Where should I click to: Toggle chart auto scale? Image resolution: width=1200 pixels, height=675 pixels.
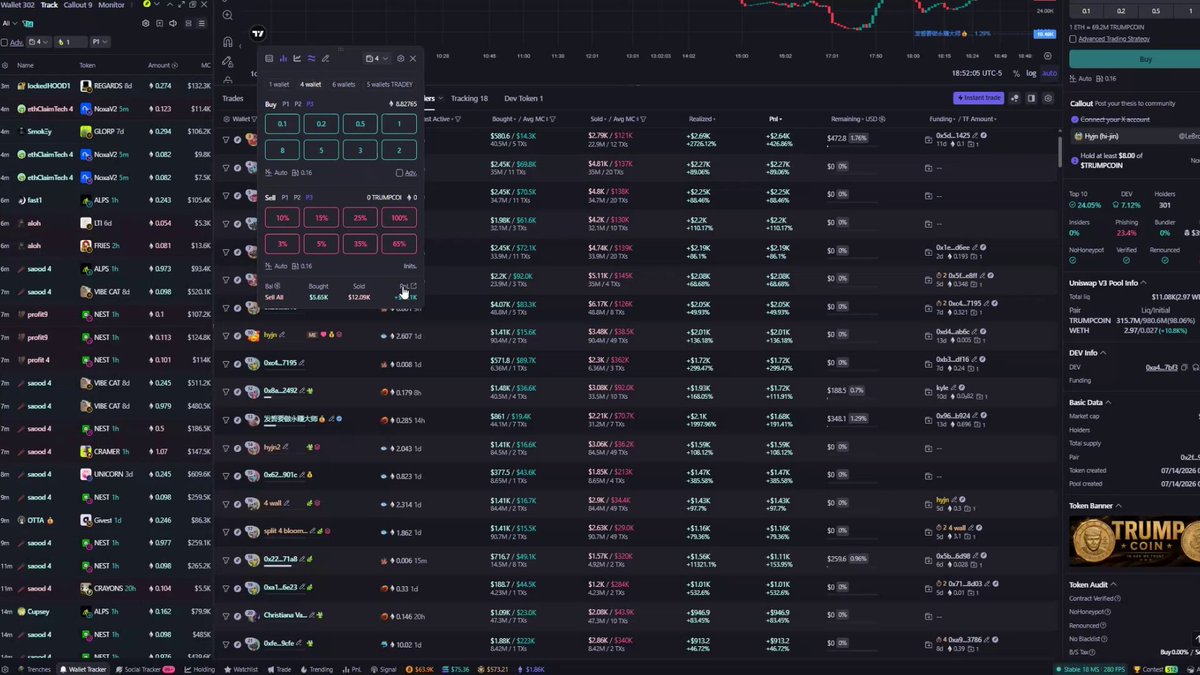click(1049, 73)
